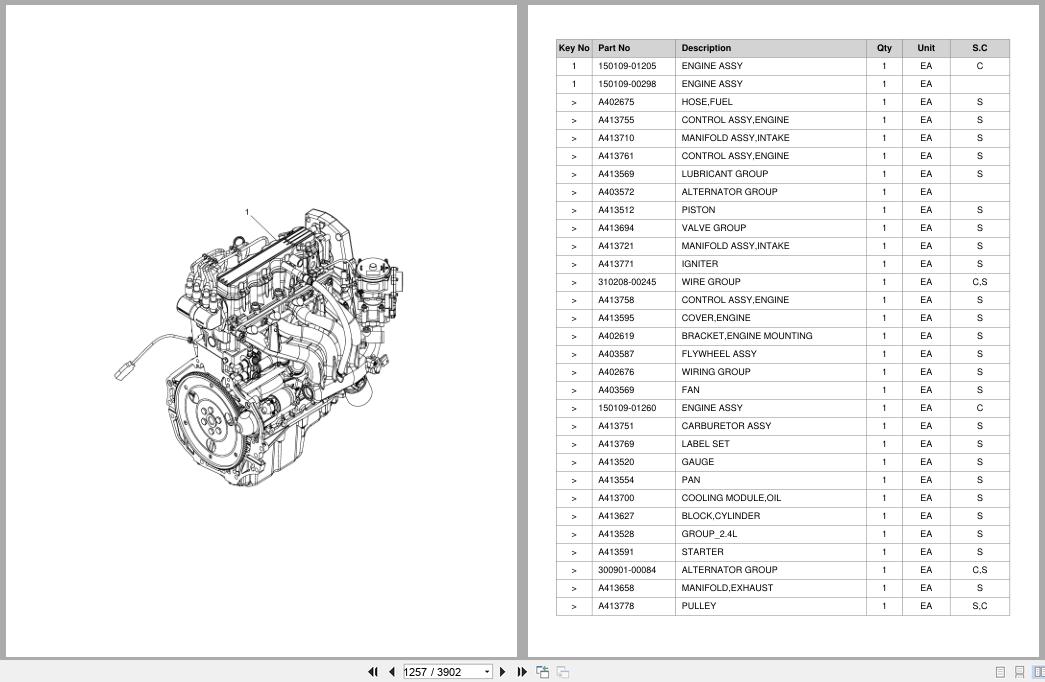Select the COVER,ENGINE description

tap(716, 318)
